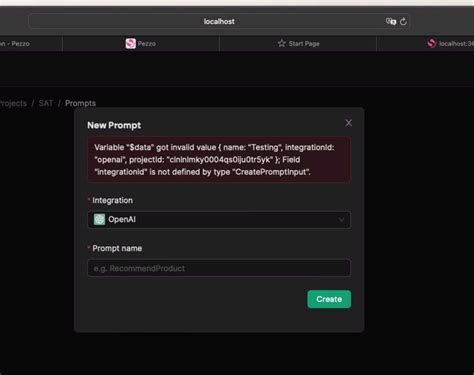Screen dimensions: 474x375
Task: Click the red error message about CreatePromptInput
Action: pyautogui.click(x=219, y=160)
